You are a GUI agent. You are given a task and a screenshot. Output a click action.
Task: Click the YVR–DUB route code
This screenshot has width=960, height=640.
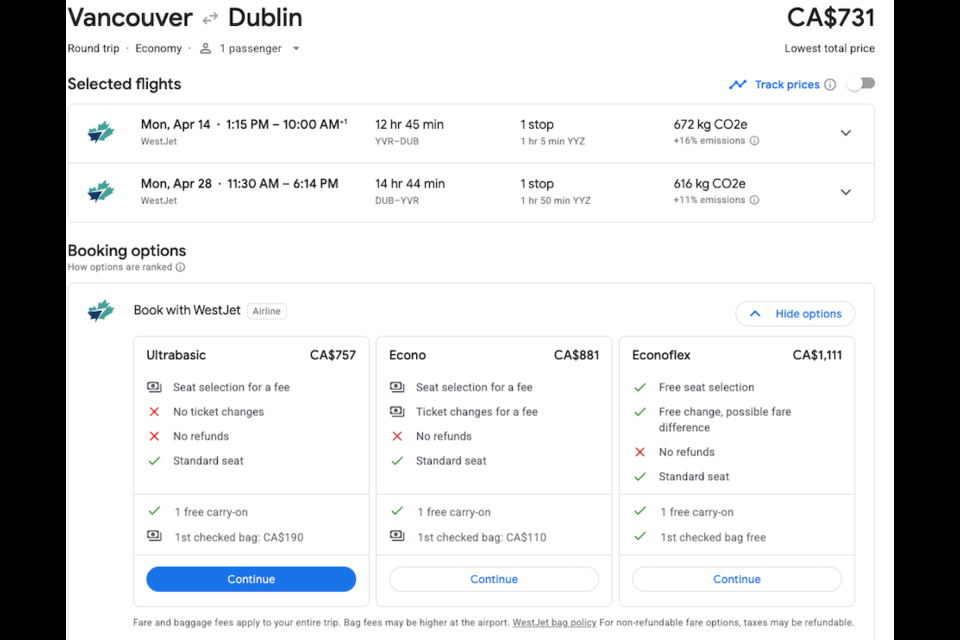[x=397, y=141]
